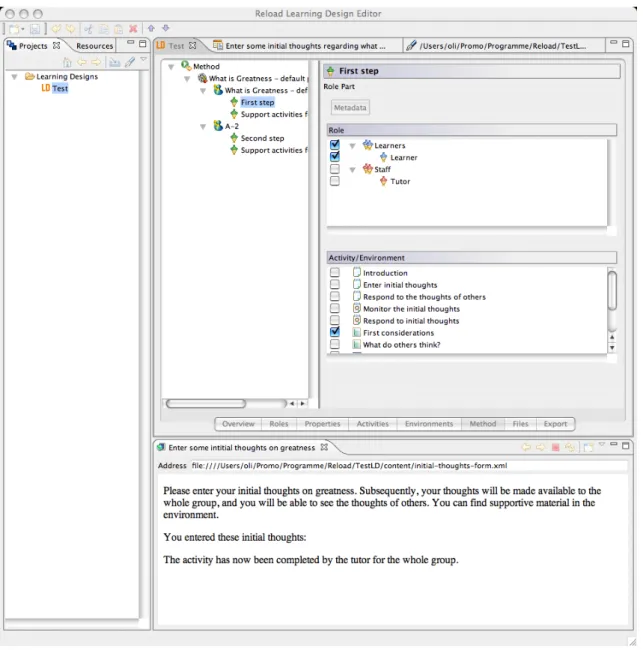
Task: Click the Save disk toolbar icon
Action: [34, 29]
